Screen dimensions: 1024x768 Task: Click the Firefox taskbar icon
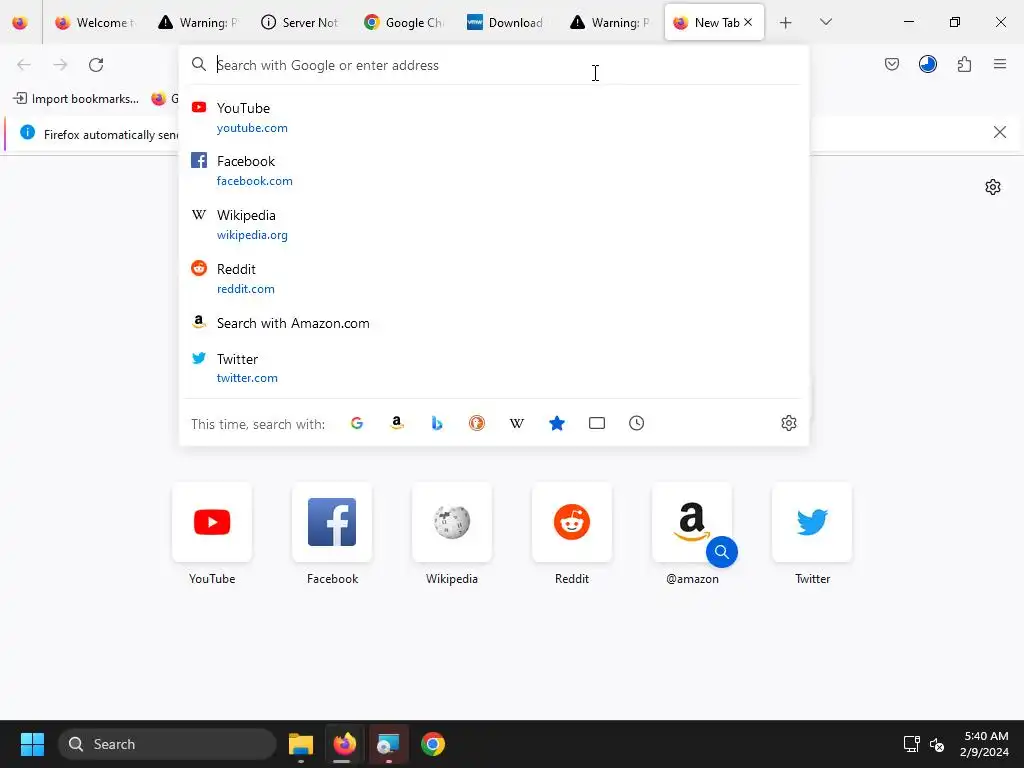point(345,744)
